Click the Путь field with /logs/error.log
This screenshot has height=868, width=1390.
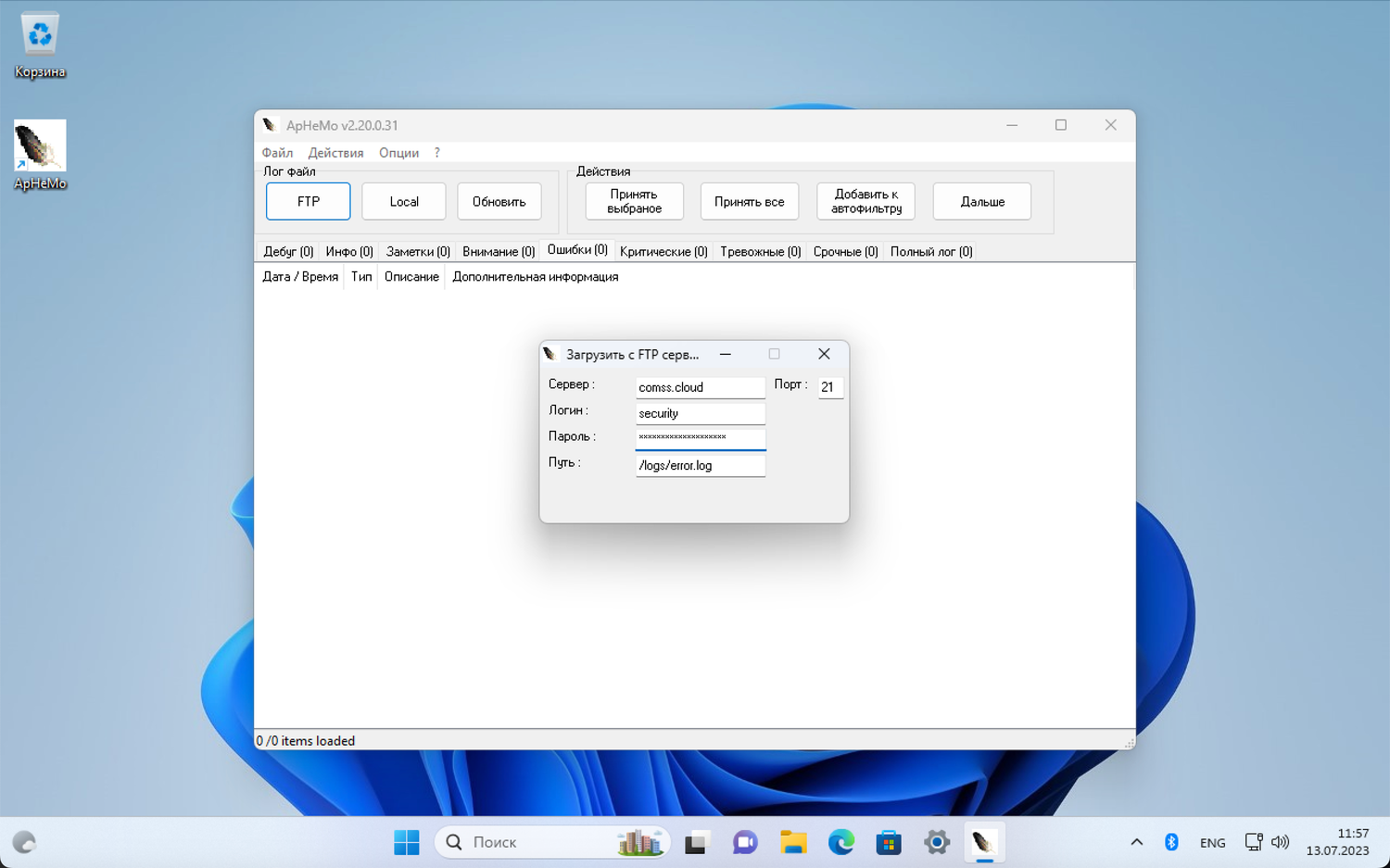point(701,465)
